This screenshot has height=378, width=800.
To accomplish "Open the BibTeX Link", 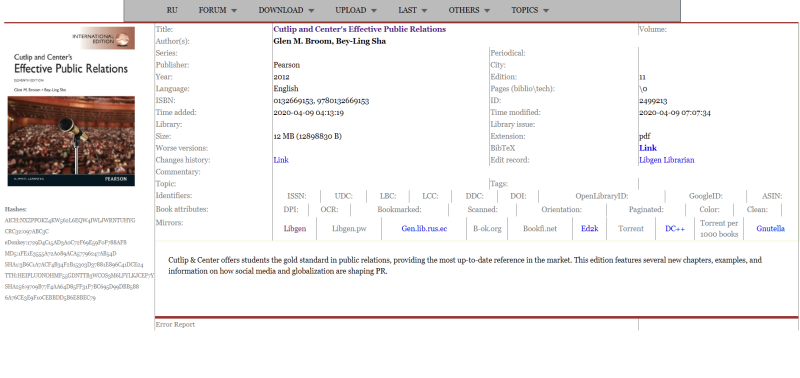I will pos(648,148).
